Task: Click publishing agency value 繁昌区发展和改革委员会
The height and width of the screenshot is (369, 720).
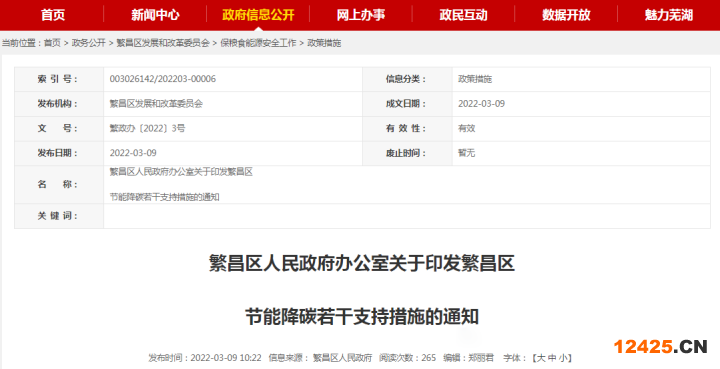Action: (x=156, y=104)
